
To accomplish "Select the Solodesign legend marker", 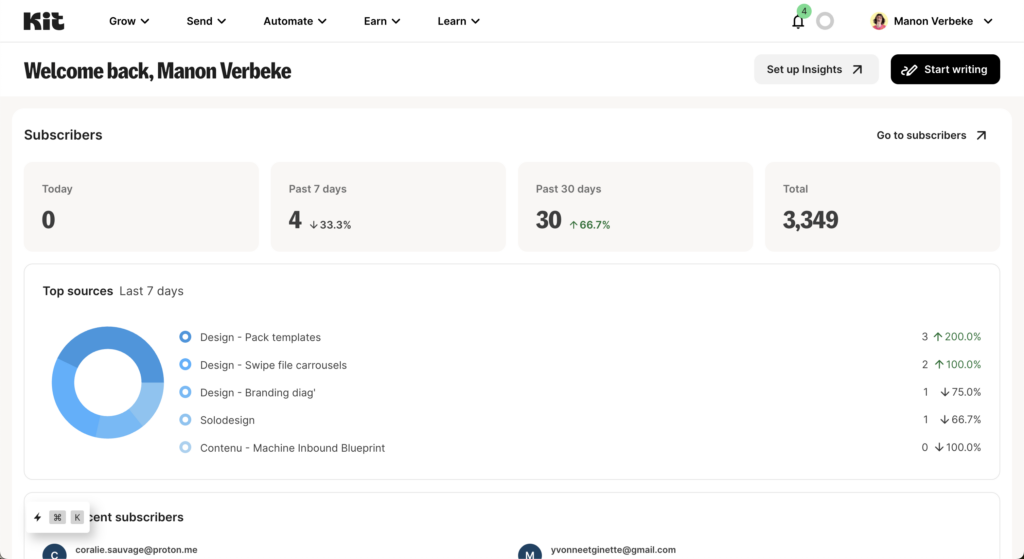I will (x=185, y=420).
